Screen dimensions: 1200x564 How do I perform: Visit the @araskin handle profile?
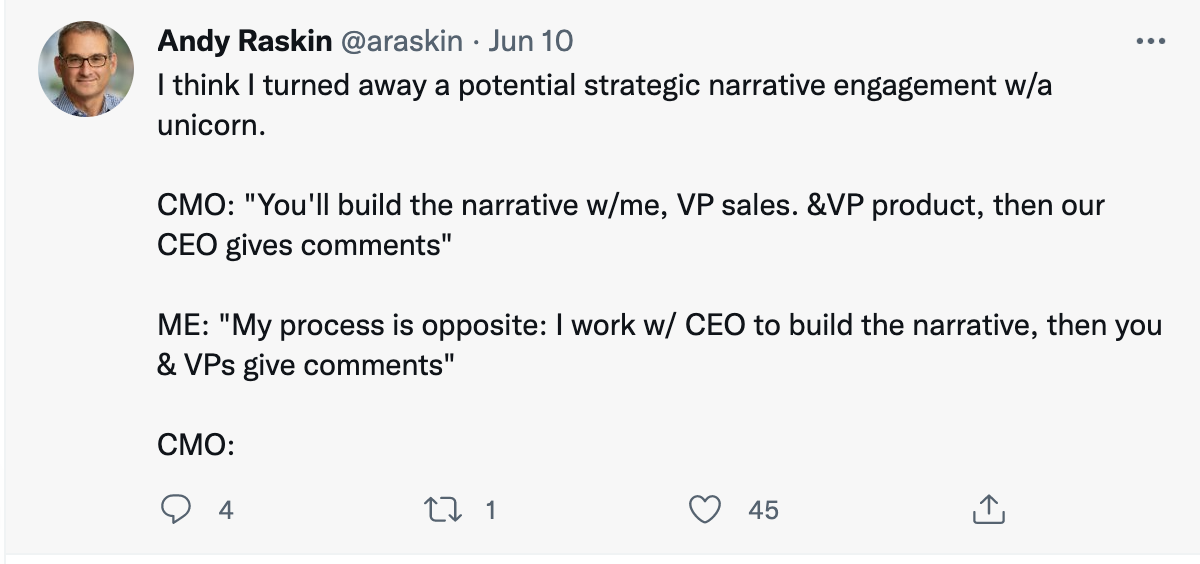(404, 41)
